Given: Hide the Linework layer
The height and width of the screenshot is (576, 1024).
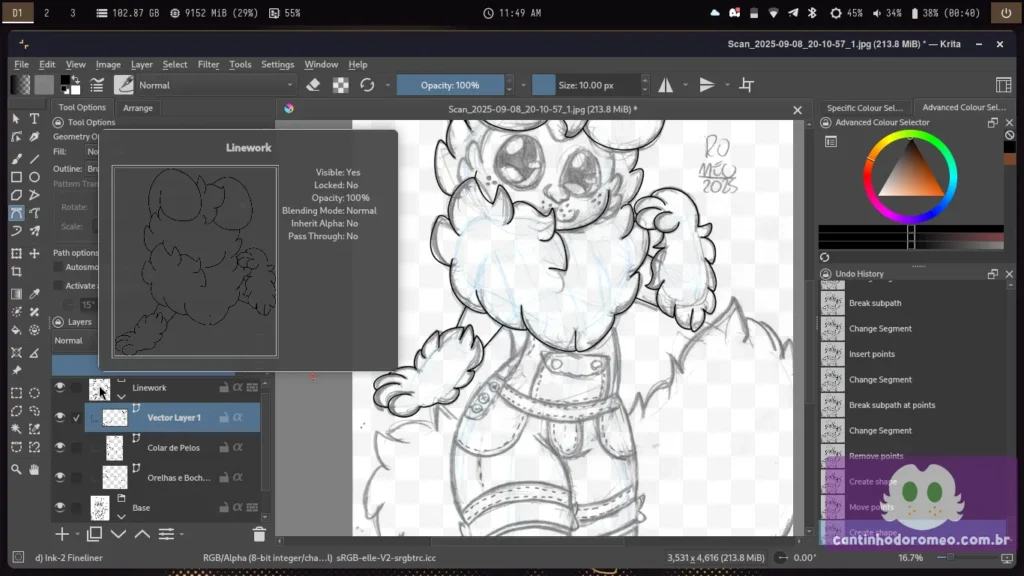Looking at the screenshot, I should pos(59,387).
